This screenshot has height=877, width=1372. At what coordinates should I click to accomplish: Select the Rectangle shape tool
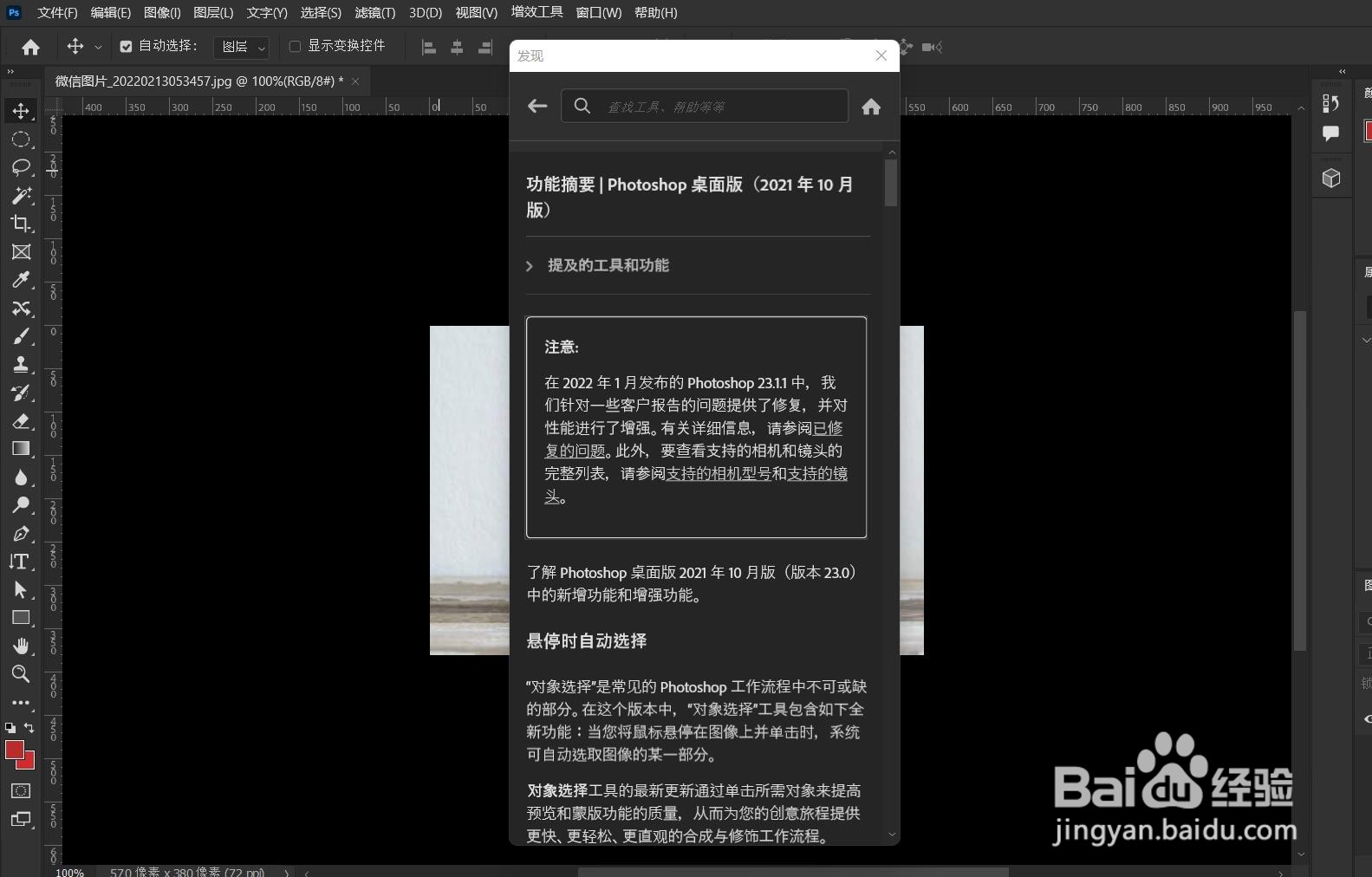(x=21, y=618)
